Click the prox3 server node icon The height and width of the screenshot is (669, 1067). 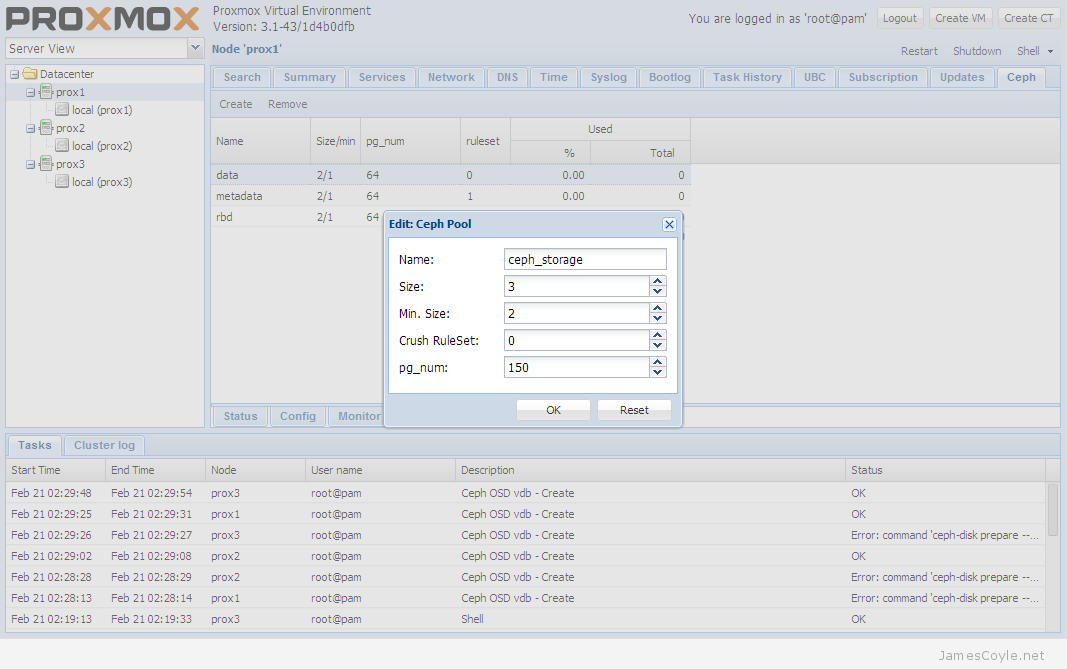point(46,163)
